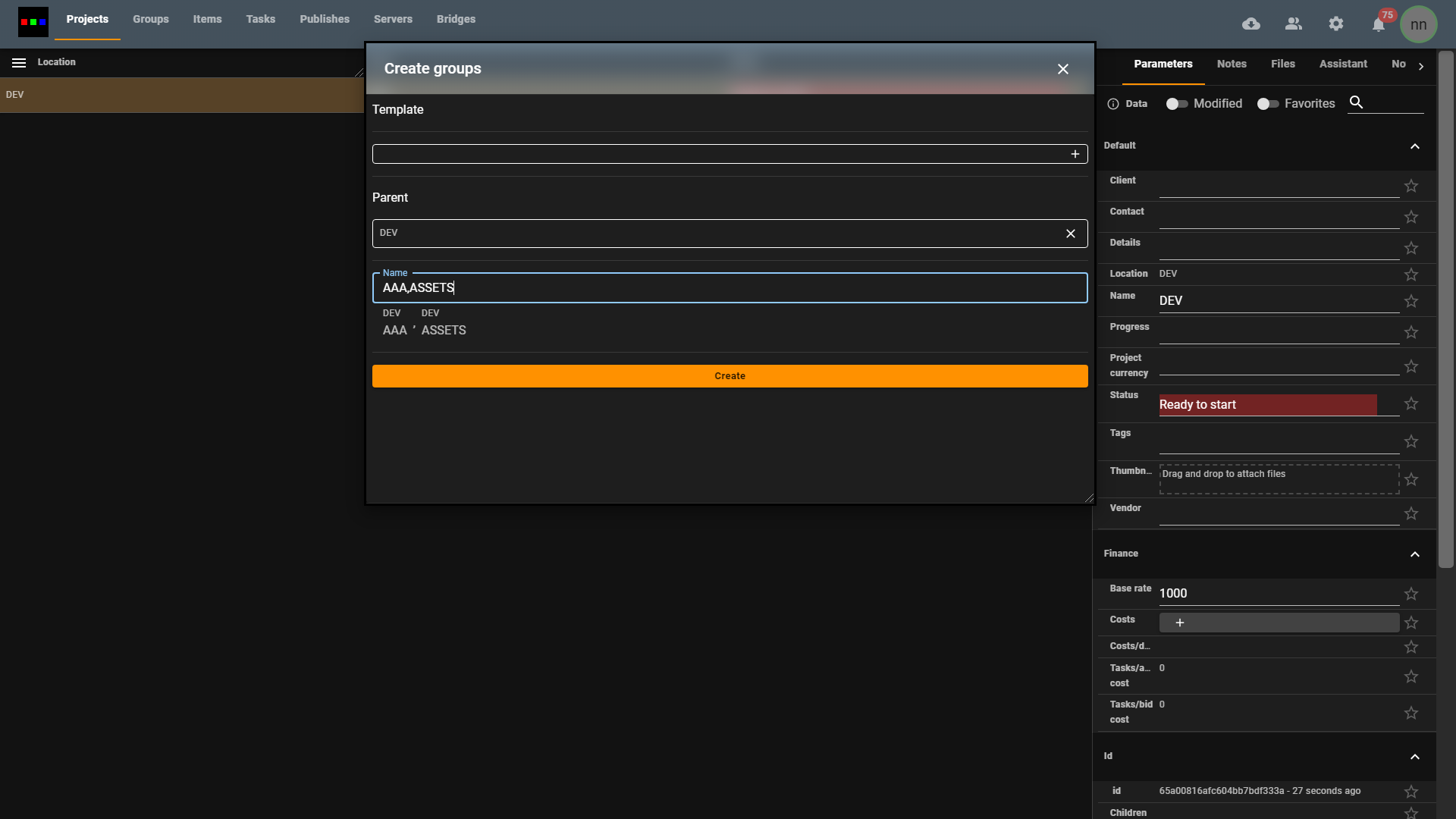Star the Base rate parameter

point(1410,594)
